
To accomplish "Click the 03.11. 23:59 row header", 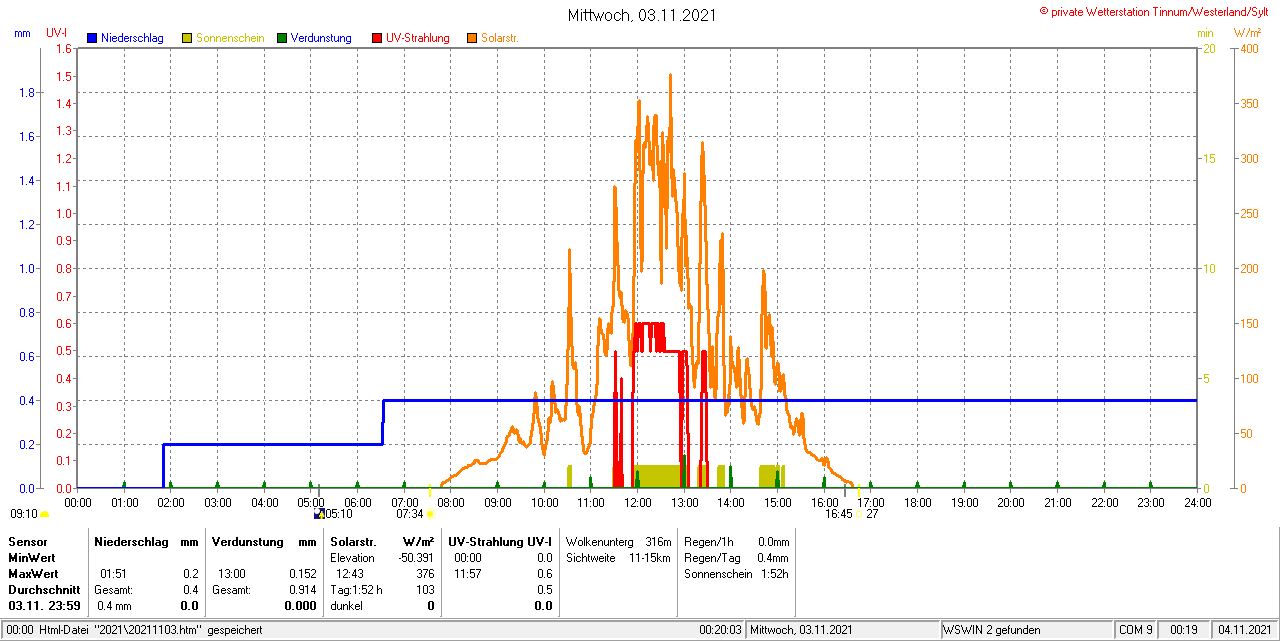I will pyautogui.click(x=45, y=606).
